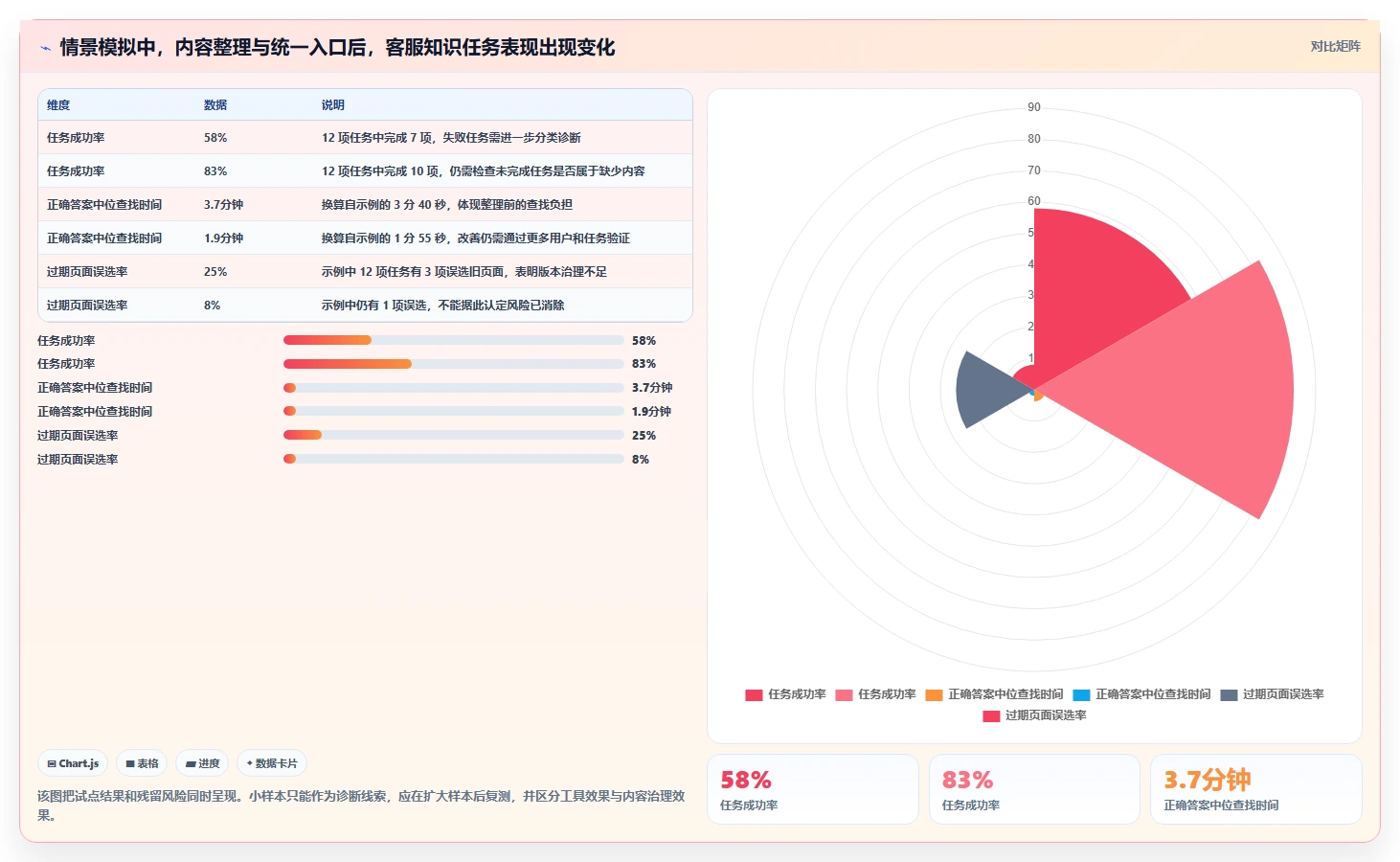Toggle the red 任务成功率 legend swatch
The image size is (1400, 862).
(754, 694)
